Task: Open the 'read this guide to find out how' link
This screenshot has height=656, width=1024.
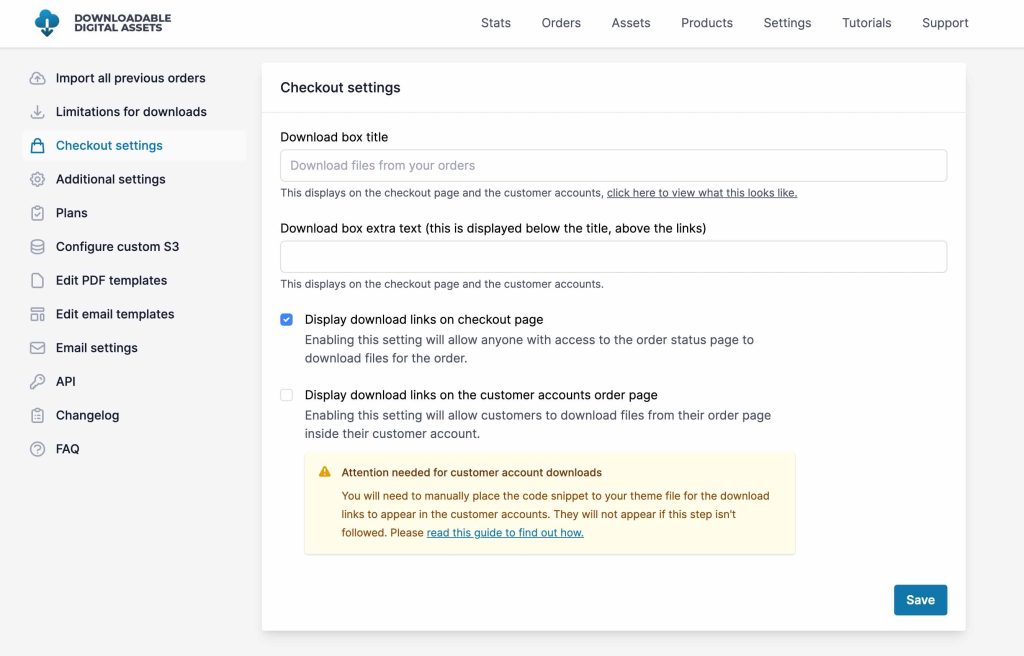Action: [x=505, y=533]
